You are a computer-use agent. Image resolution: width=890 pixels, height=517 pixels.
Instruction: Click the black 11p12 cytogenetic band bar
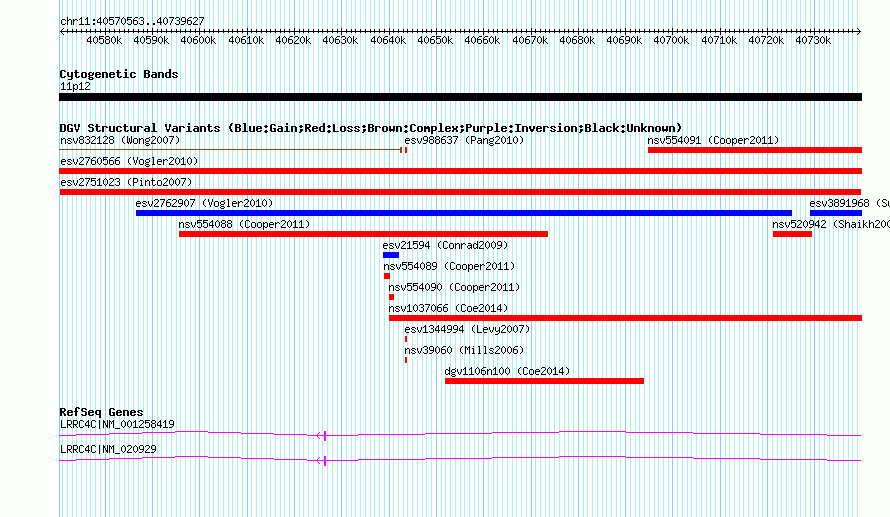460,97
